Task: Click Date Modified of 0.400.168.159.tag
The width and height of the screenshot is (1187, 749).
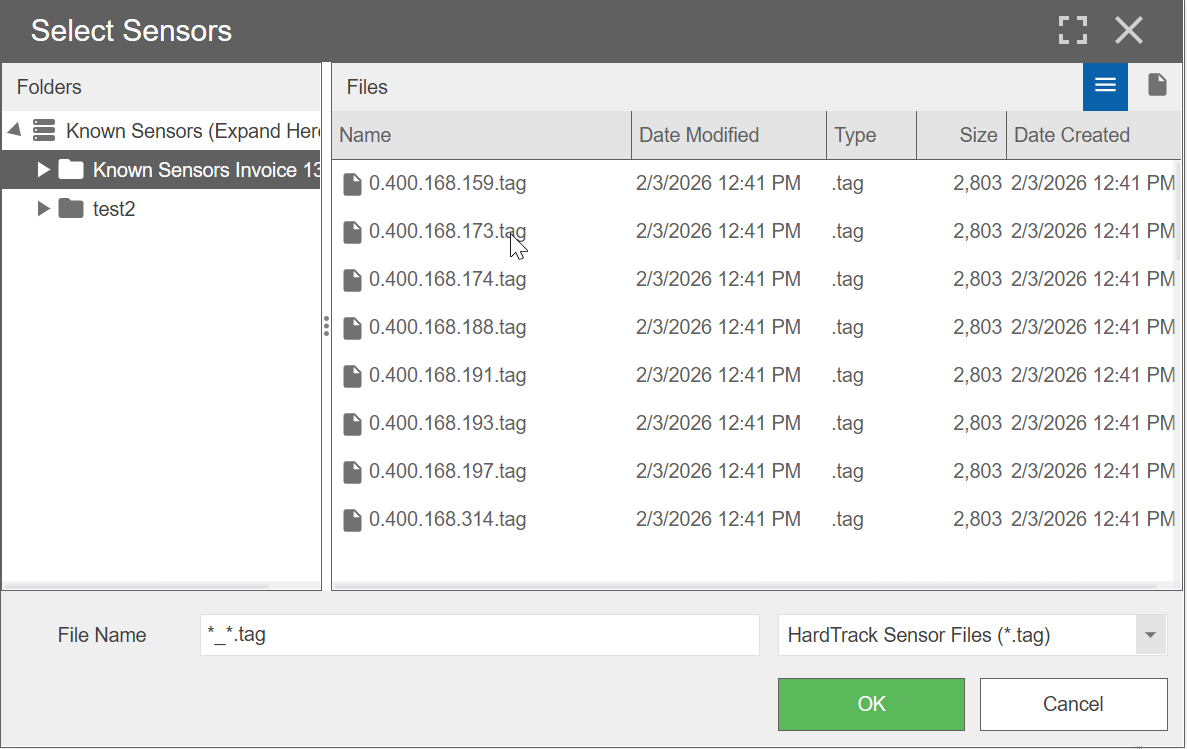Action: pyautogui.click(x=718, y=183)
